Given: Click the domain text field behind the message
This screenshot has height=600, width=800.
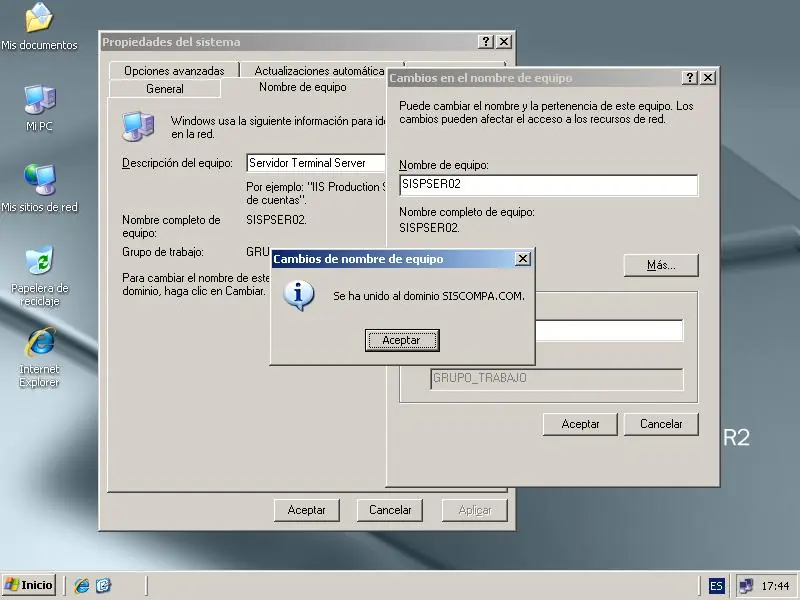Looking at the screenshot, I should (609, 331).
